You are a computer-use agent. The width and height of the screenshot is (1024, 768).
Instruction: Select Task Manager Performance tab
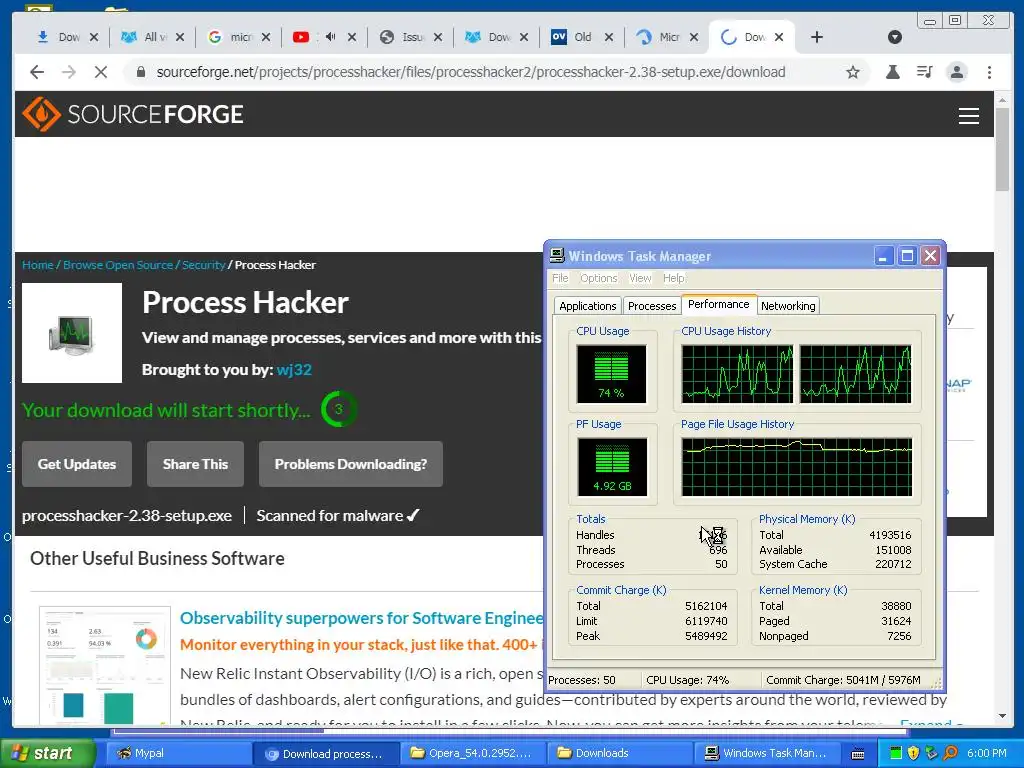pyautogui.click(x=718, y=304)
